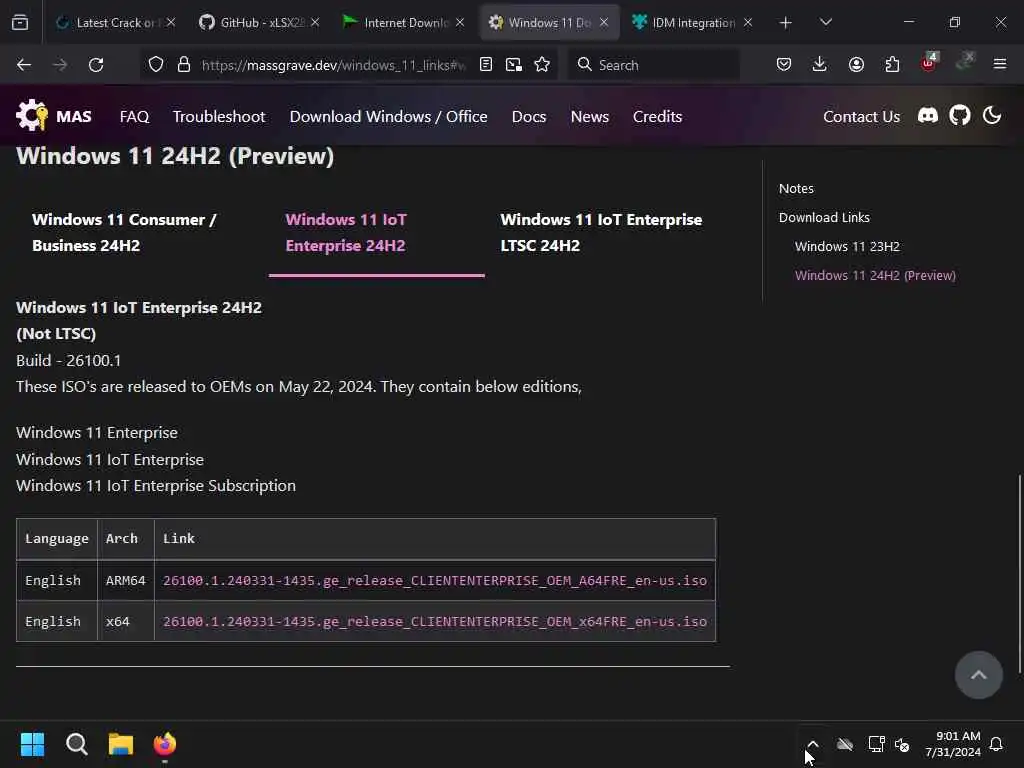Viewport: 1024px width, 768px height.
Task: Click the Firefox View icon
Action: (20, 23)
